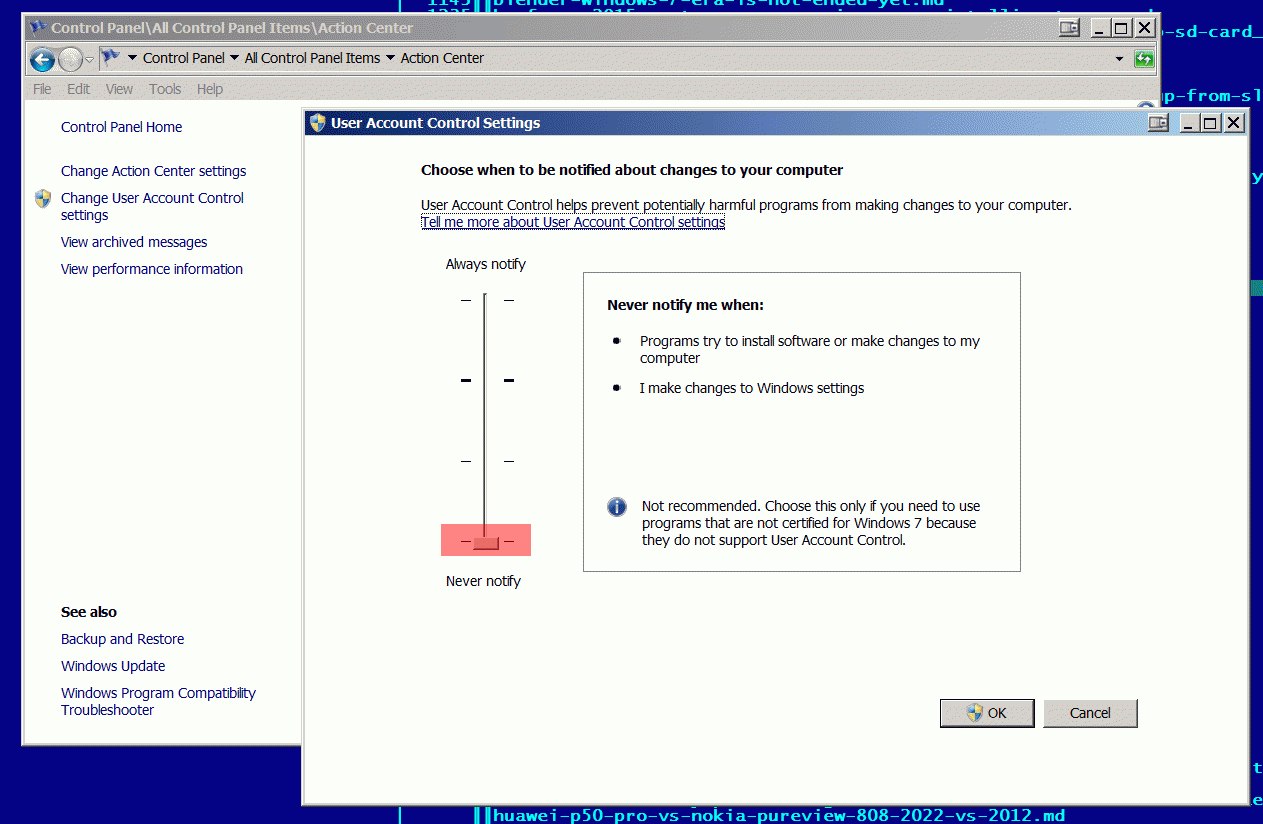Click the forward navigation arrow in Control Panel

(x=70, y=59)
